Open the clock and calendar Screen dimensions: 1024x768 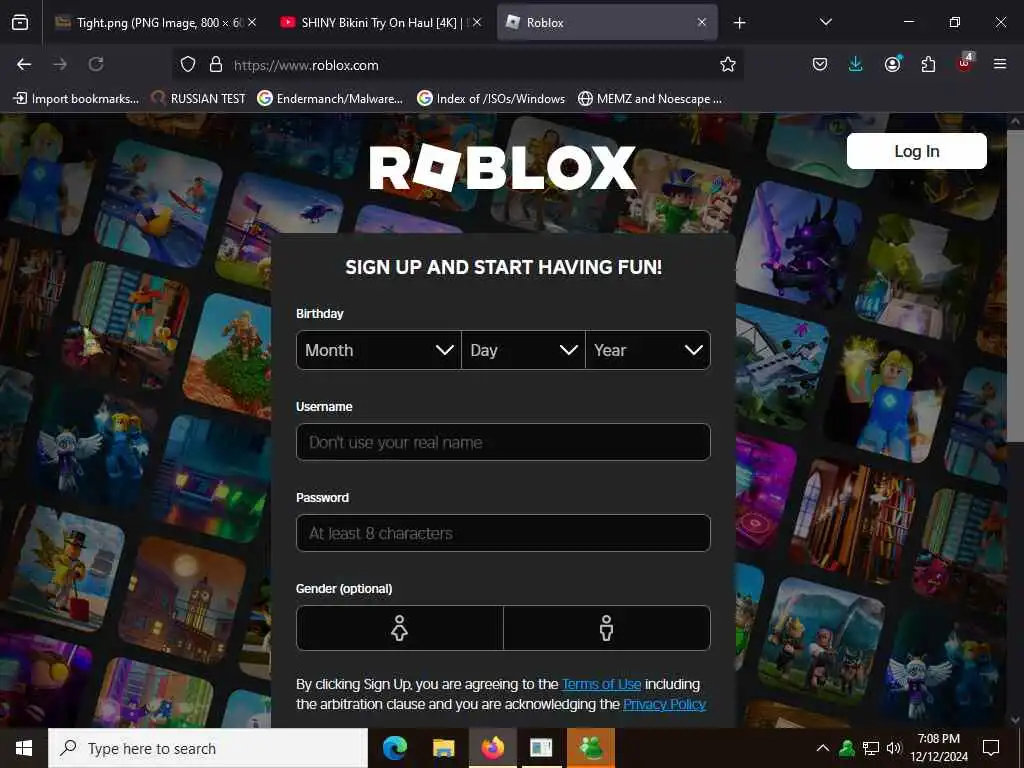(x=939, y=748)
